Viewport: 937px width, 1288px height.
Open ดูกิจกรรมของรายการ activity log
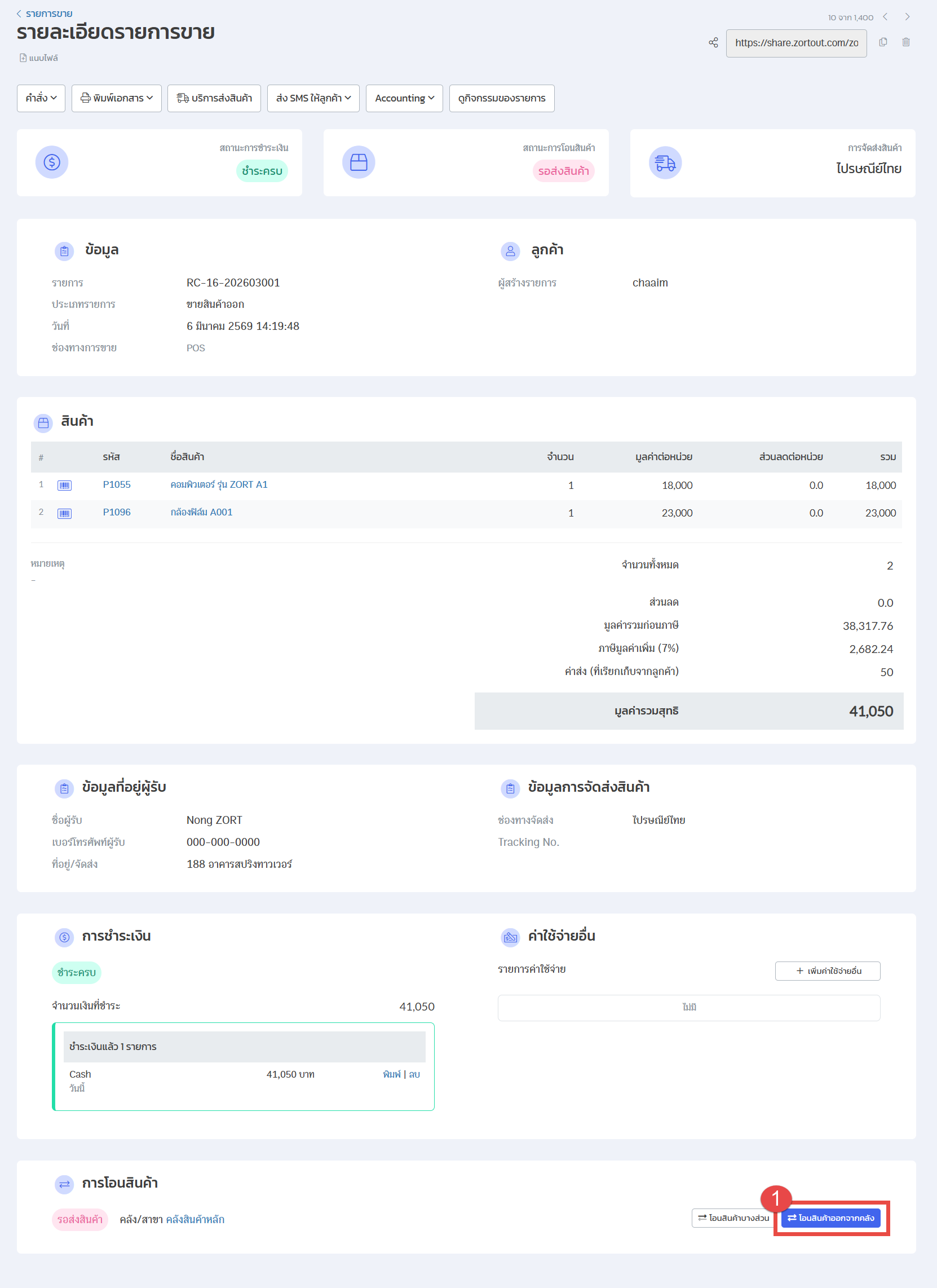tap(501, 98)
